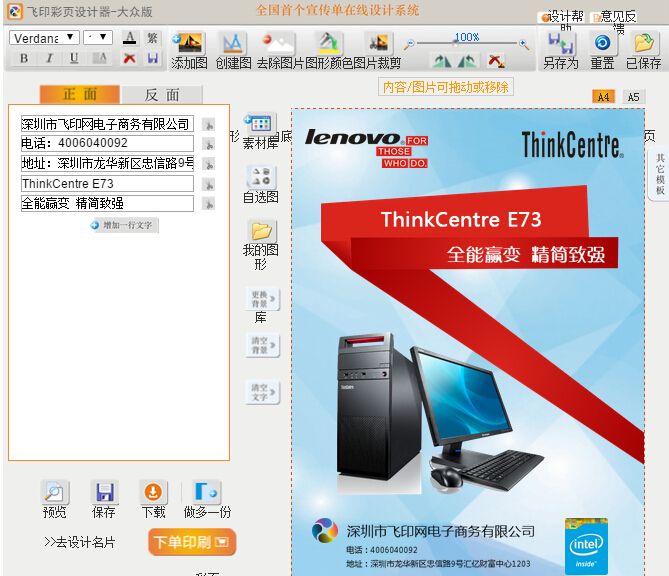Click the 预览 (preview) icon
The image size is (669, 576).
[x=54, y=492]
